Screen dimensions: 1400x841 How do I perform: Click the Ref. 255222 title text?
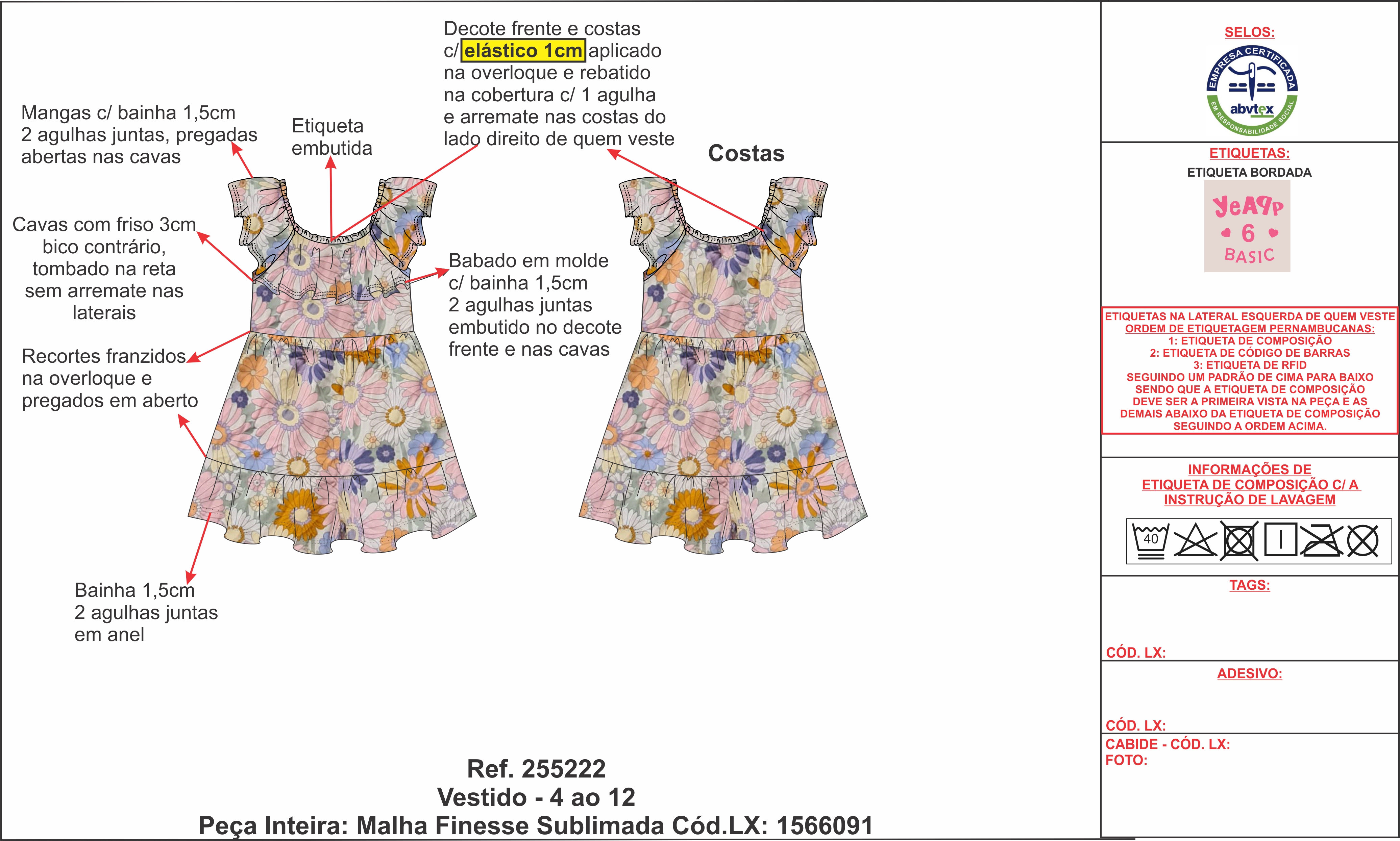536,769
